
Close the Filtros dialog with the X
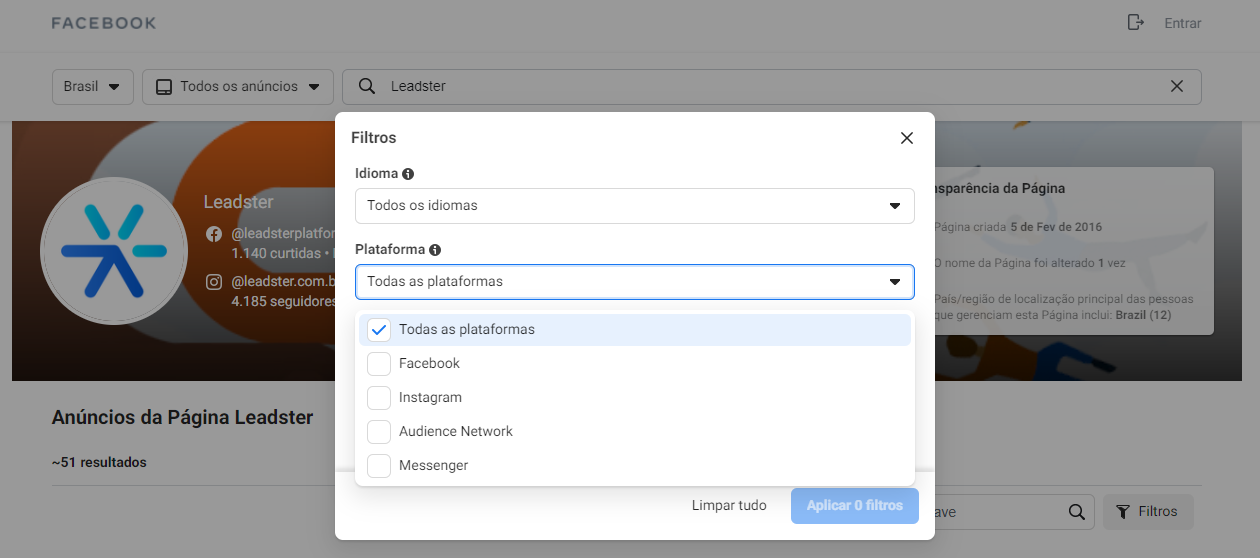(907, 138)
